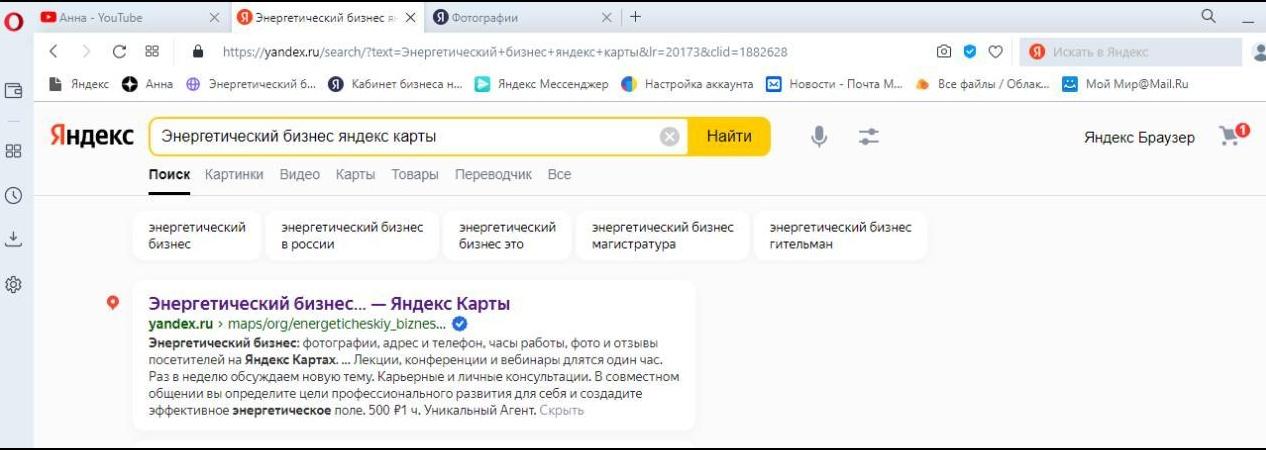This screenshot has width=1266, height=450.
Task: Open Яндекс Мессенджер bookmark
Action: coord(541,84)
